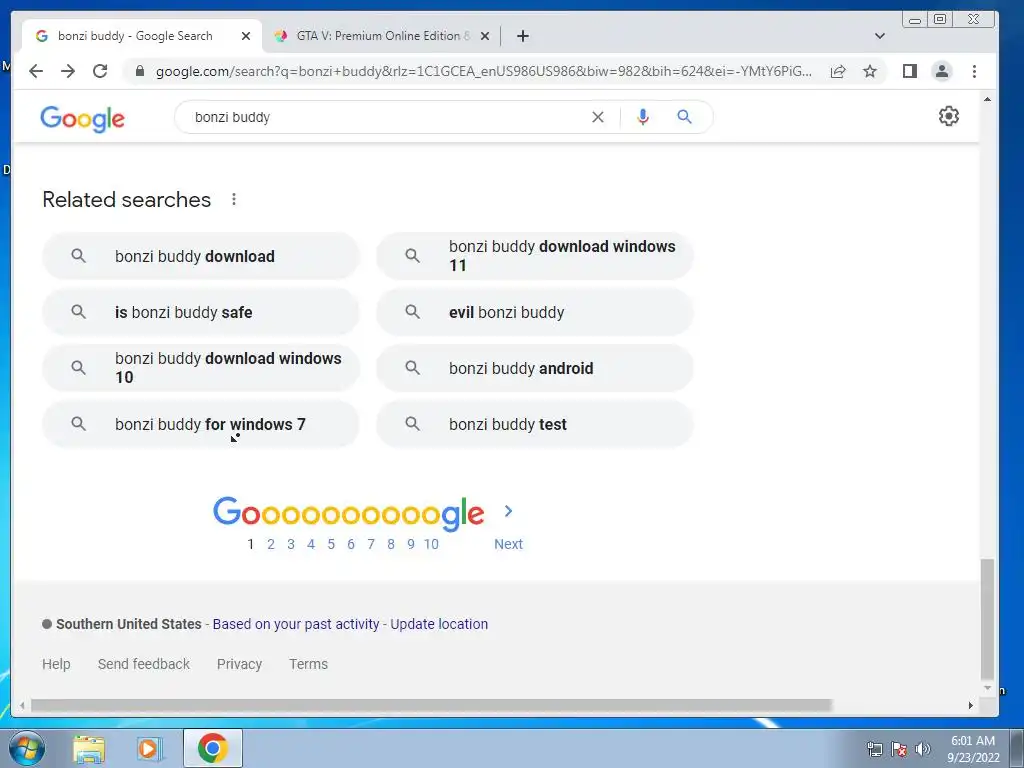1024x768 pixels.
Task: Click the scroll right arrow of horizontal scrollbar
Action: (970, 705)
